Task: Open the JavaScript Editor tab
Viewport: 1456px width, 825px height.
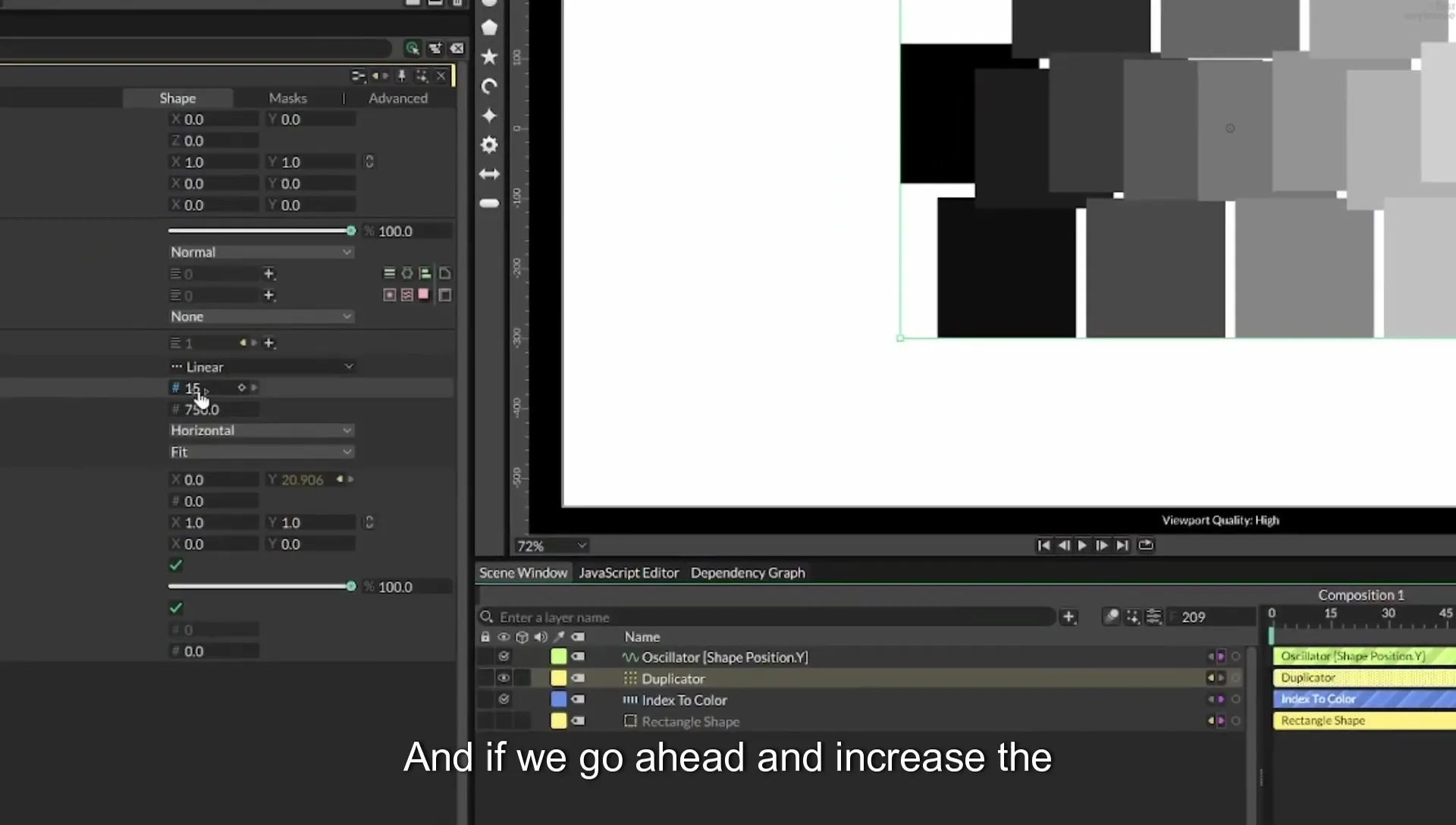Action: click(x=629, y=573)
